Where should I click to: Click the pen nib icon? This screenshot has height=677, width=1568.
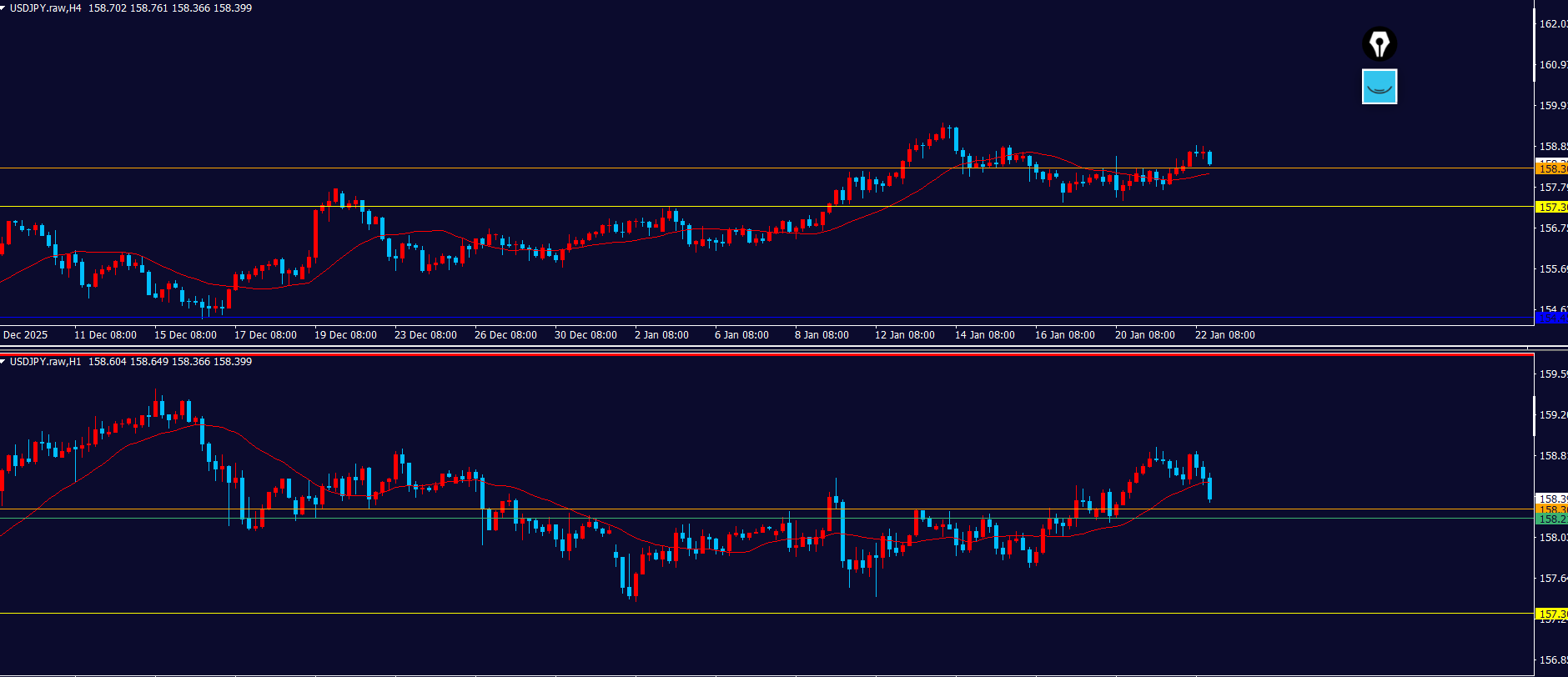click(1380, 44)
